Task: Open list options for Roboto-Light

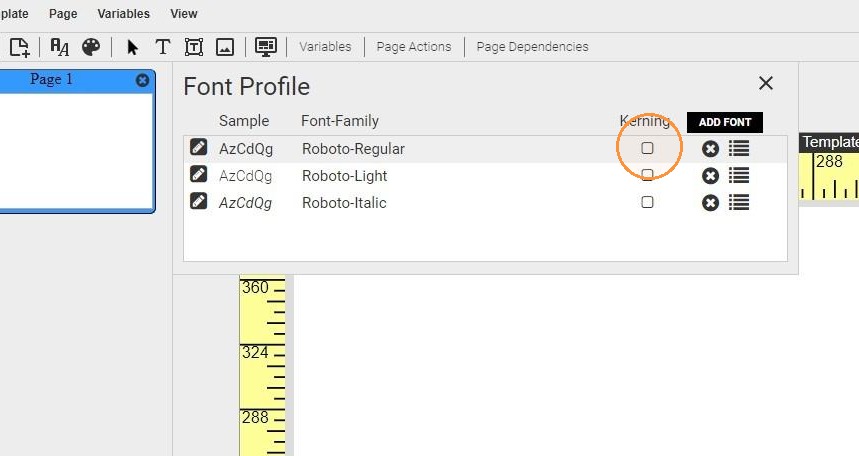Action: pos(739,175)
